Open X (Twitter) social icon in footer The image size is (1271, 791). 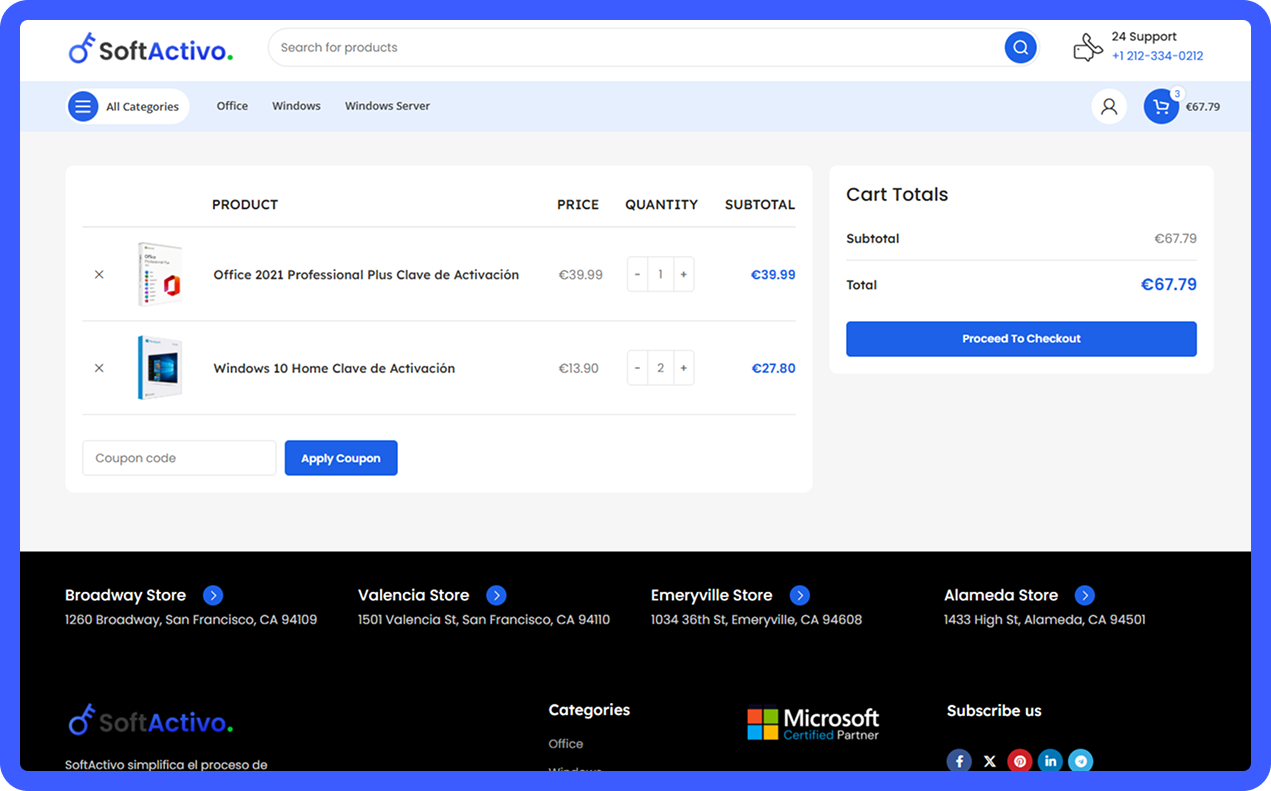[x=990, y=761]
